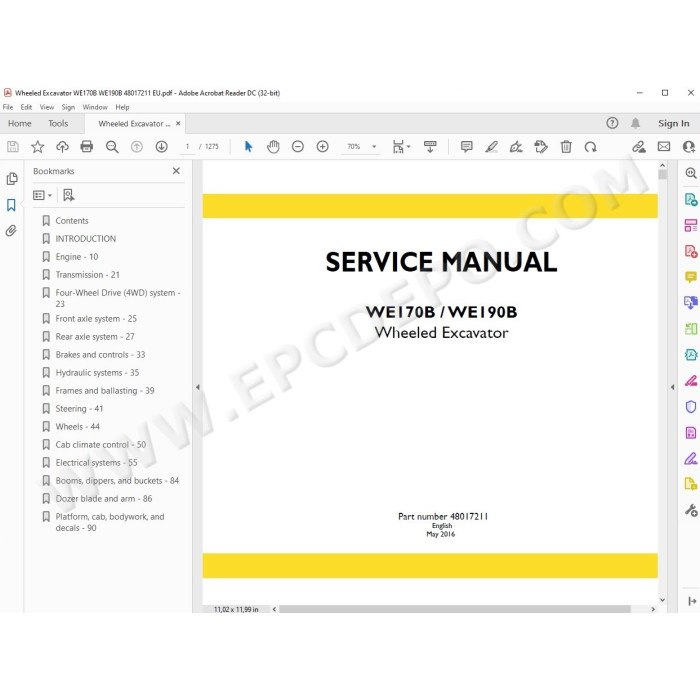
Task: Open the attachments paperclip panel
Action: pos(11,231)
